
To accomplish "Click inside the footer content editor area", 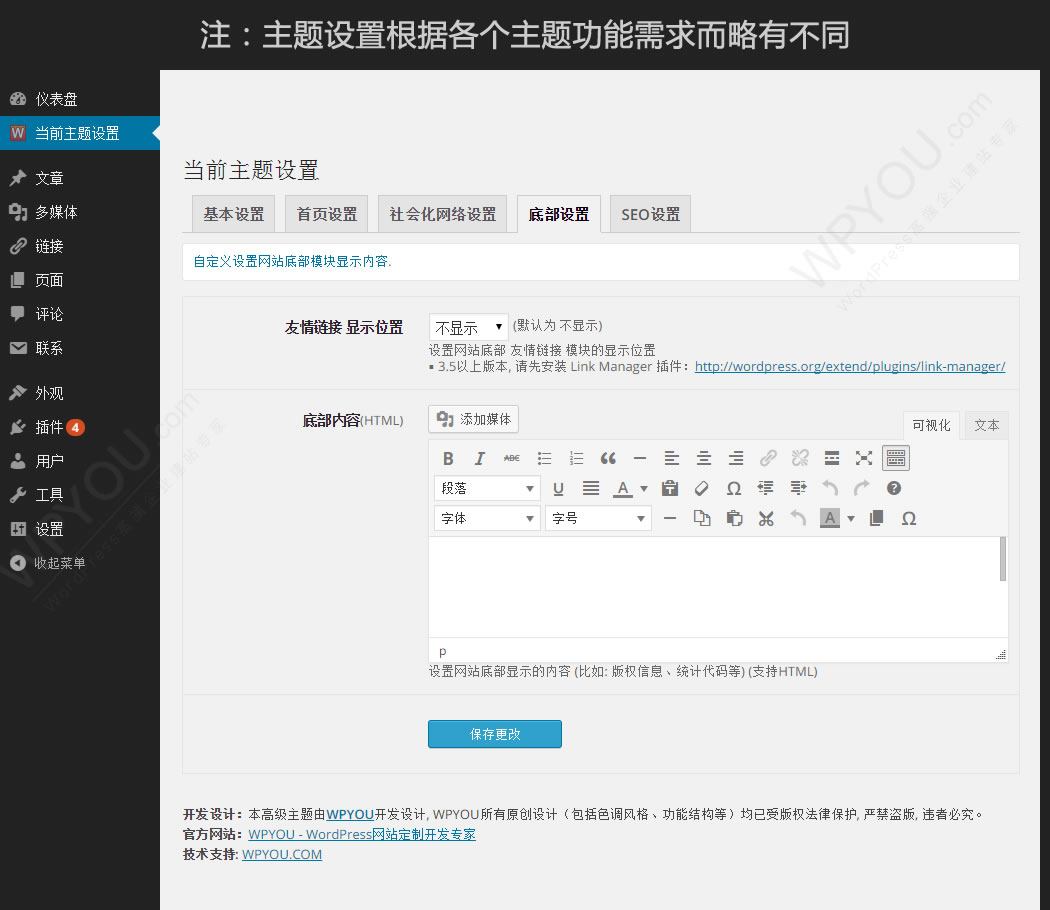I will [x=713, y=587].
